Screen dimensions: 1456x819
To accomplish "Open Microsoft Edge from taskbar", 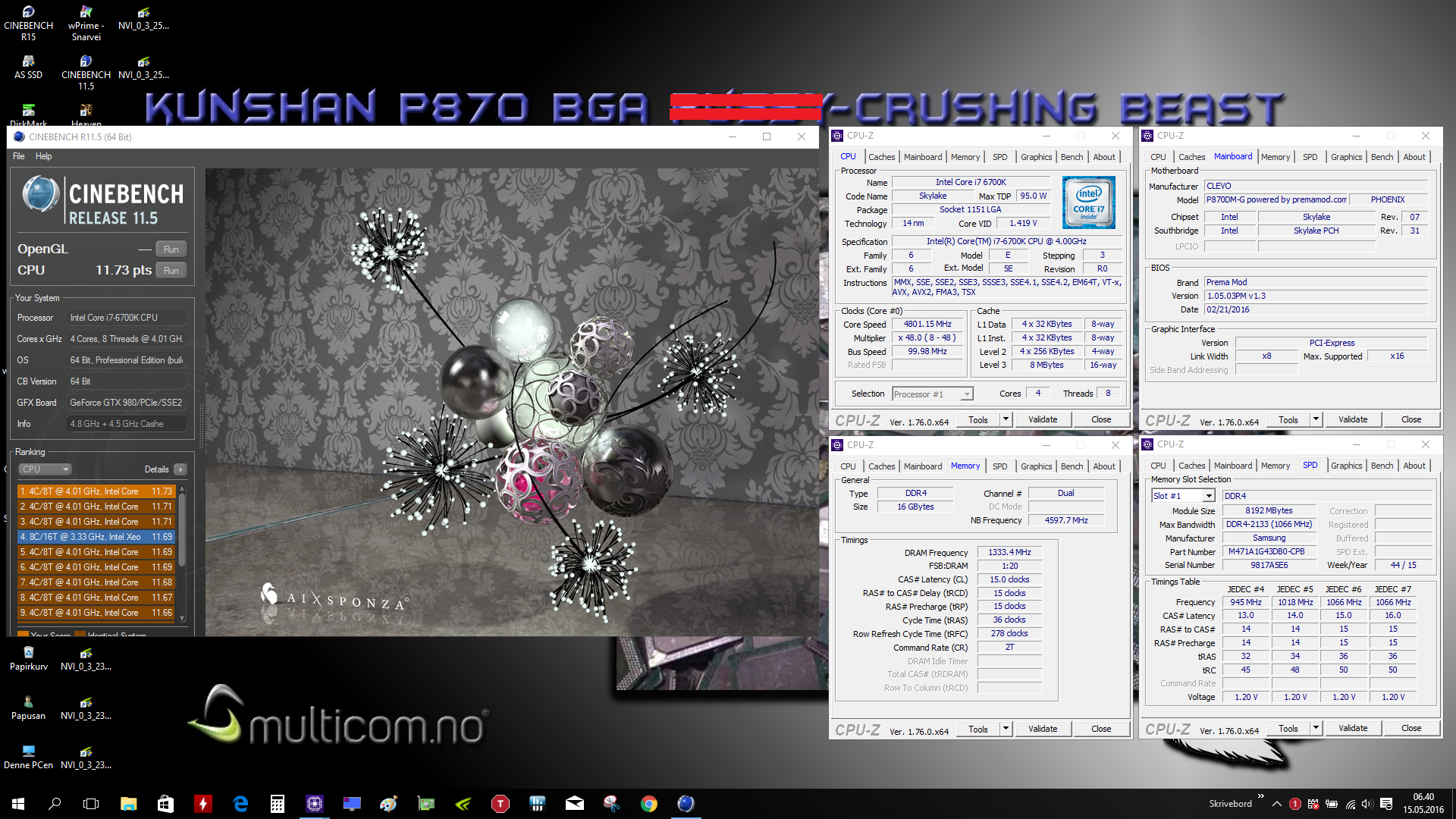I will pos(240,804).
